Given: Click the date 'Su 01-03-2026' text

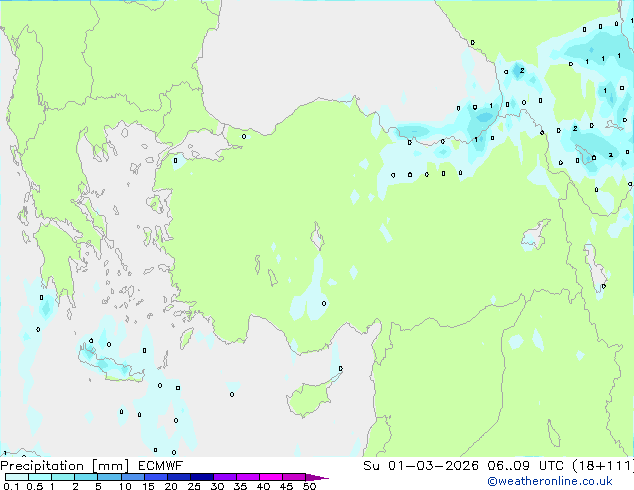Looking at the screenshot, I should pos(421,466).
